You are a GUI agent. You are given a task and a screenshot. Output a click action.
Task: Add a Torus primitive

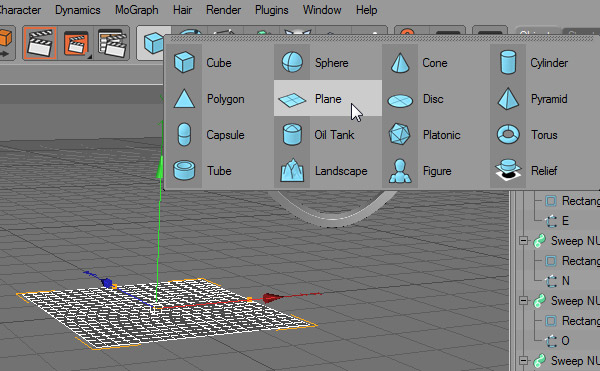tap(545, 134)
